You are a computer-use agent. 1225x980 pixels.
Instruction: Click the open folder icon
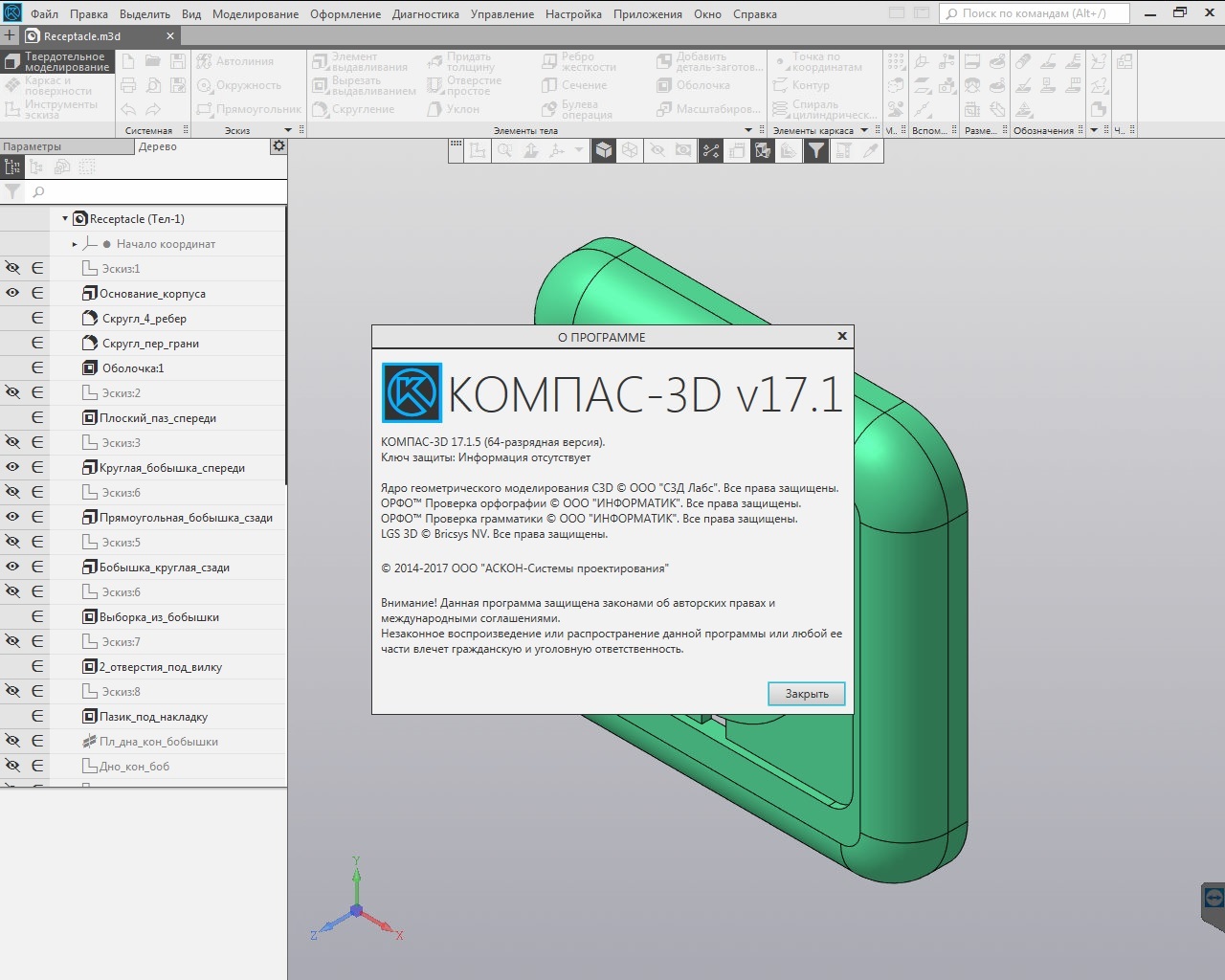(153, 60)
